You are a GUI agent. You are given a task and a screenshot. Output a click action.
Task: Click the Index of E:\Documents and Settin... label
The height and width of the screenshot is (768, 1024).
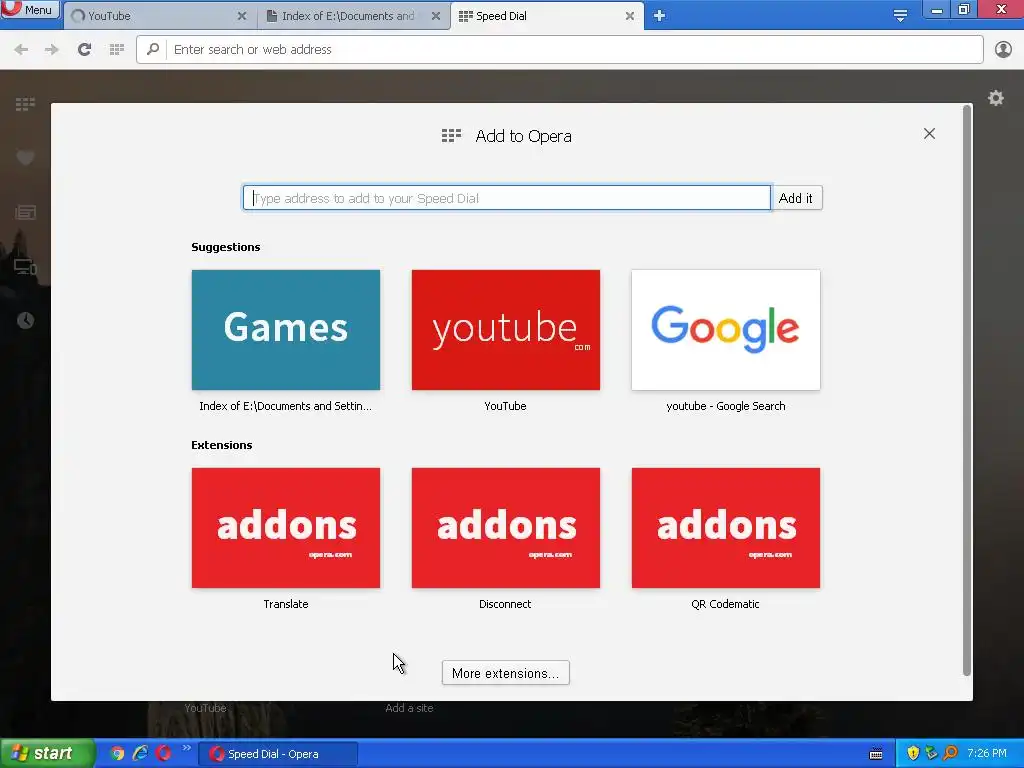click(x=285, y=406)
